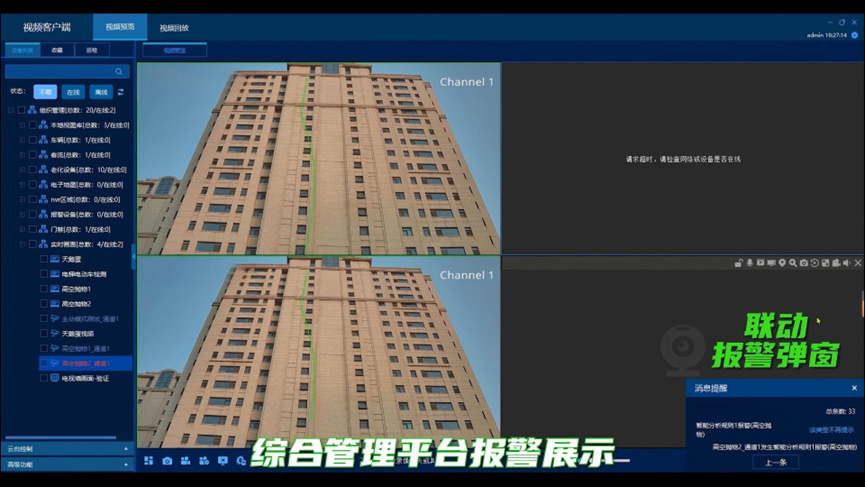Click the zoom magnifier in video pane toolbar

tap(793, 263)
